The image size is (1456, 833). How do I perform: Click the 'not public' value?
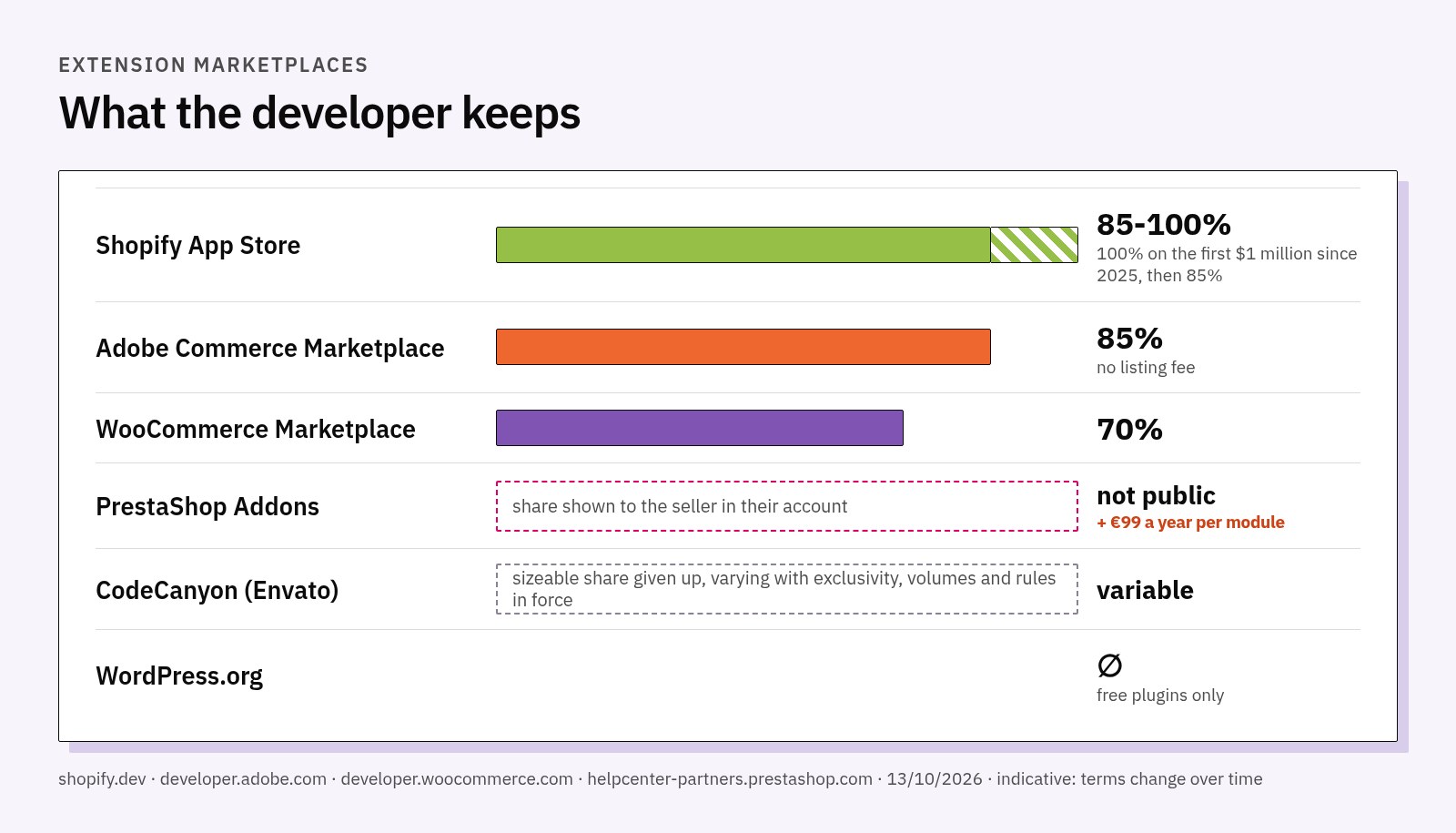[x=1156, y=495]
